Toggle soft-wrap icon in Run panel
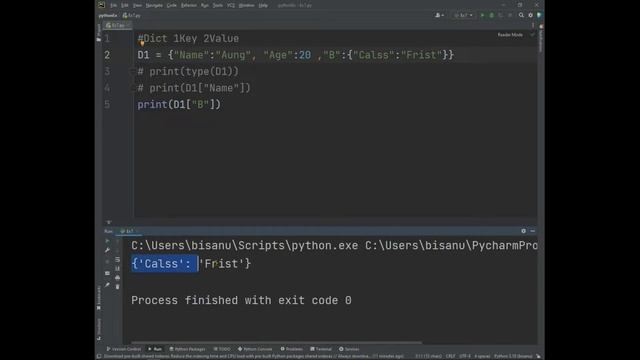This screenshot has width=640, height=360. [118, 259]
